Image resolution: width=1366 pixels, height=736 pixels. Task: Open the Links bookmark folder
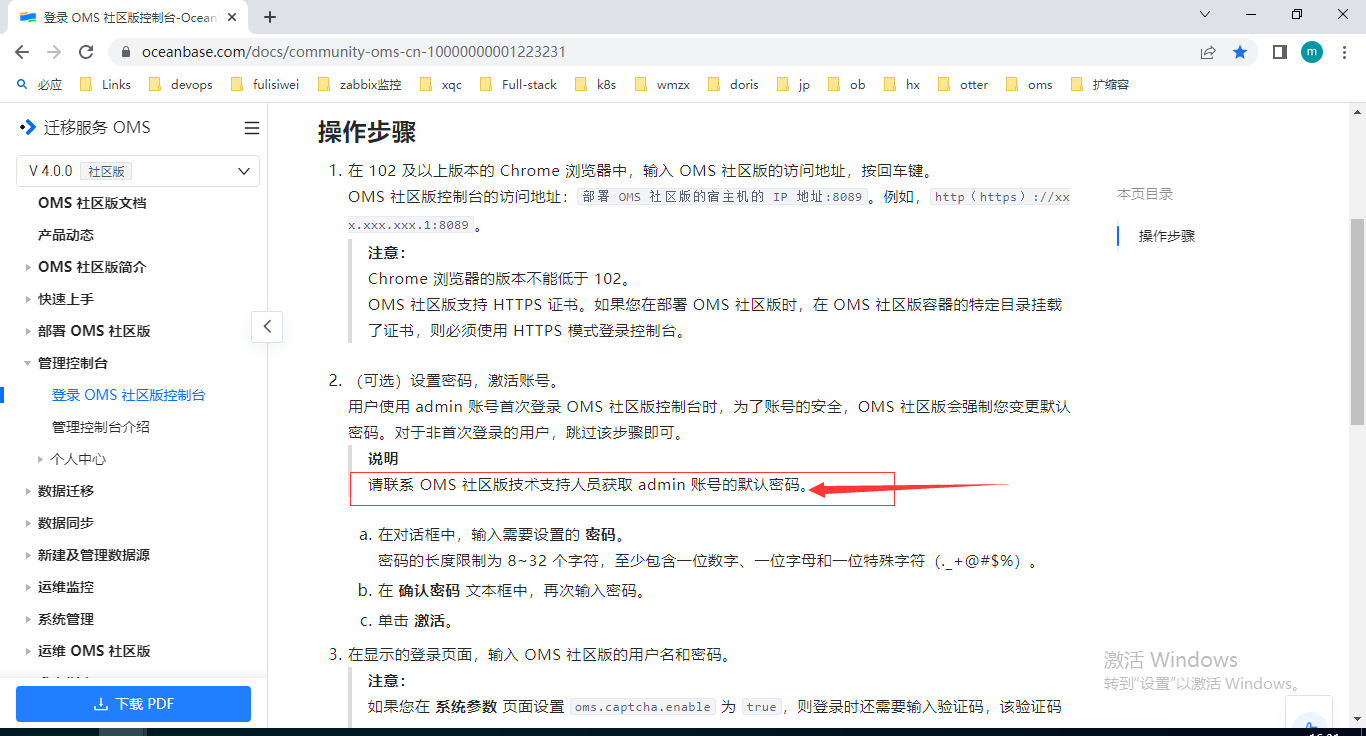(105, 84)
